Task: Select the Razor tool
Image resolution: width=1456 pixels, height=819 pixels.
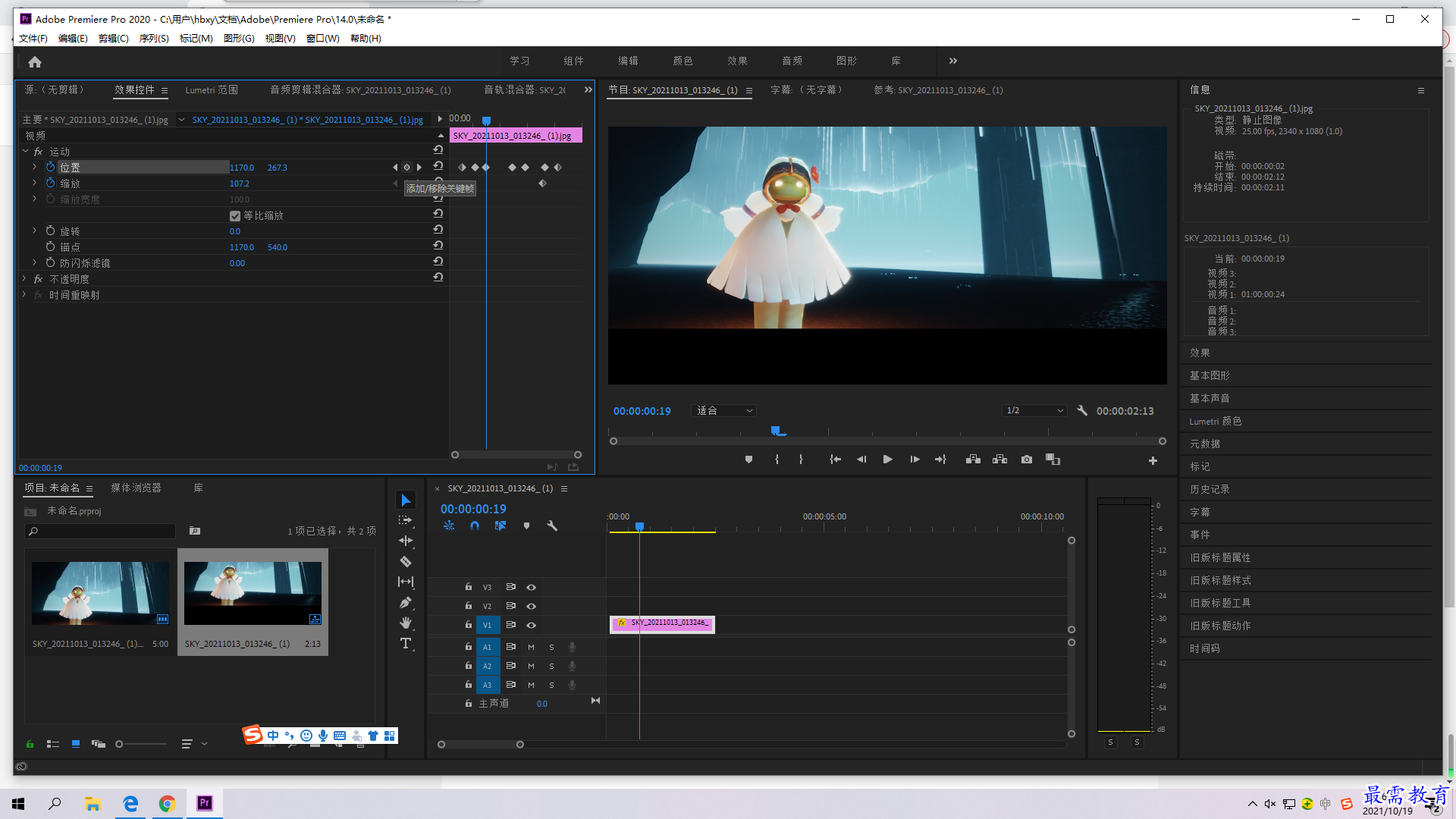Action: point(406,562)
